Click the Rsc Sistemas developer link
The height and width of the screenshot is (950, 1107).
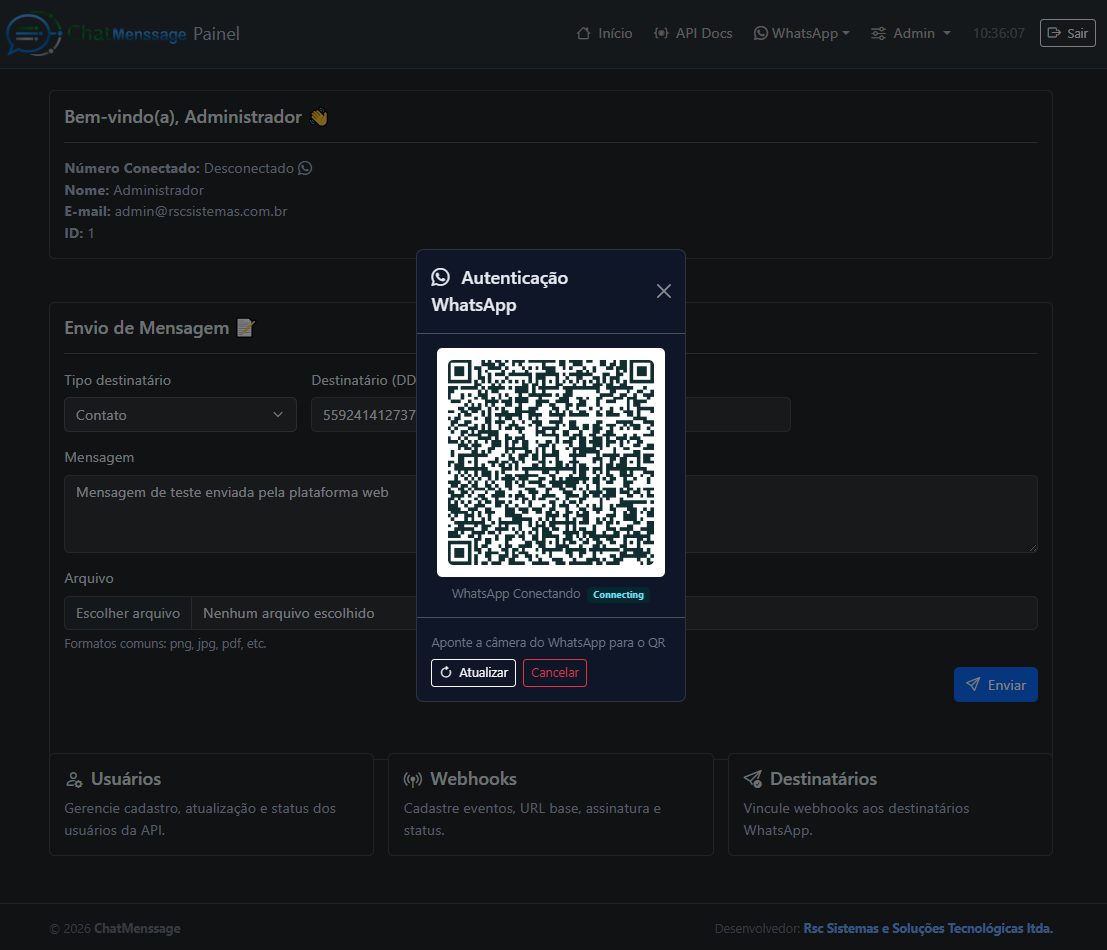(x=928, y=928)
